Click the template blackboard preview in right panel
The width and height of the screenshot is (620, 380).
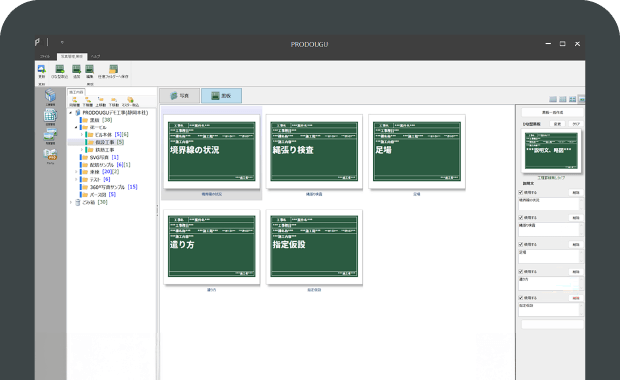tap(551, 151)
